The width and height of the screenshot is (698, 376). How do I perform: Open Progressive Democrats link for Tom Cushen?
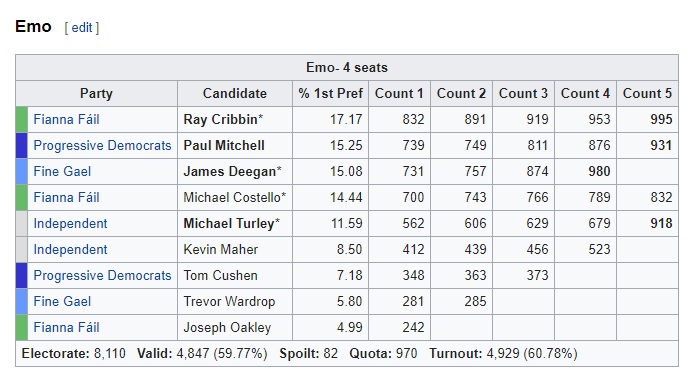[102, 275]
